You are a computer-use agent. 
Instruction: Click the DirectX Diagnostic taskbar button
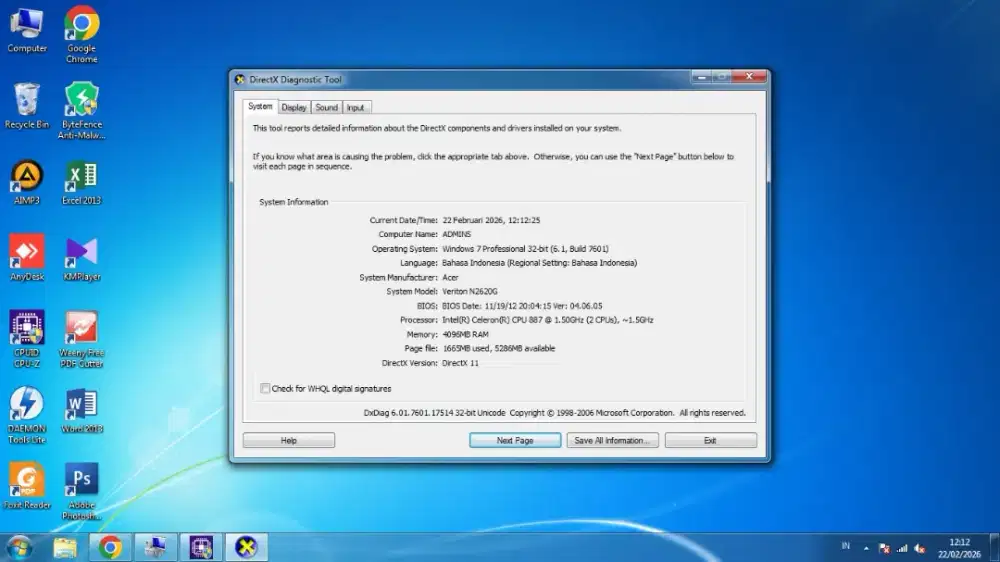tap(246, 547)
